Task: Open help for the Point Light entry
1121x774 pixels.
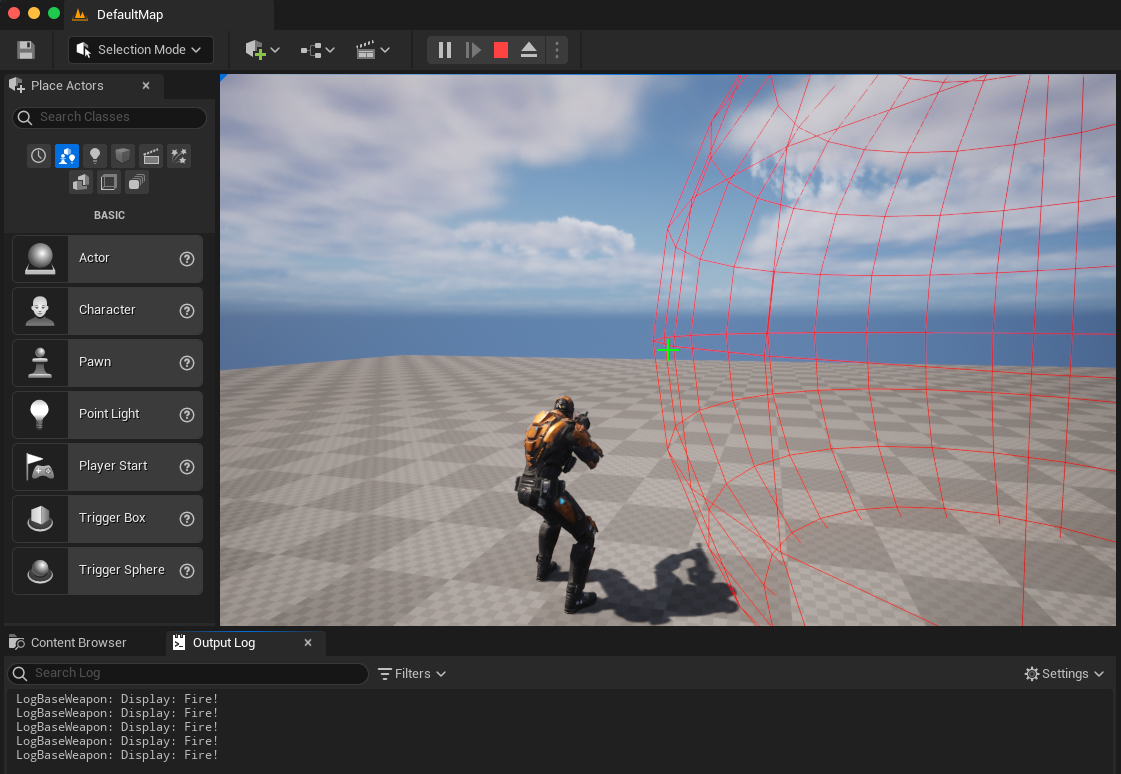Action: (187, 415)
